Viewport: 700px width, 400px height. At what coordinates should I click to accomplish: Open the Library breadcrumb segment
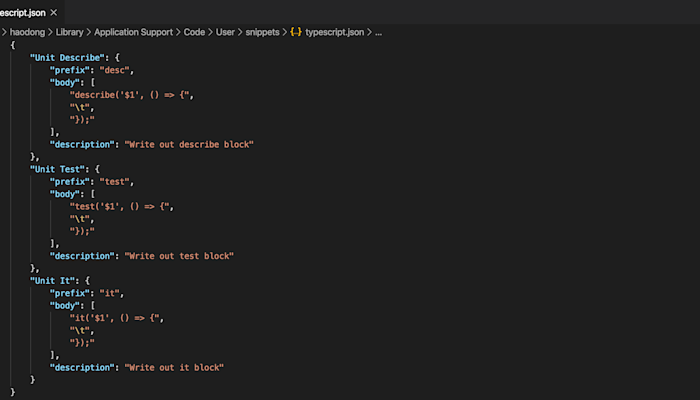pyautogui.click(x=69, y=32)
